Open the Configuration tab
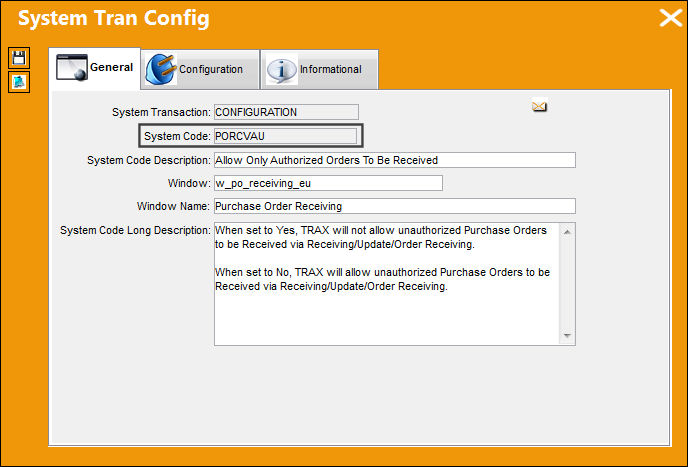This screenshot has width=688, height=467. tap(200, 69)
